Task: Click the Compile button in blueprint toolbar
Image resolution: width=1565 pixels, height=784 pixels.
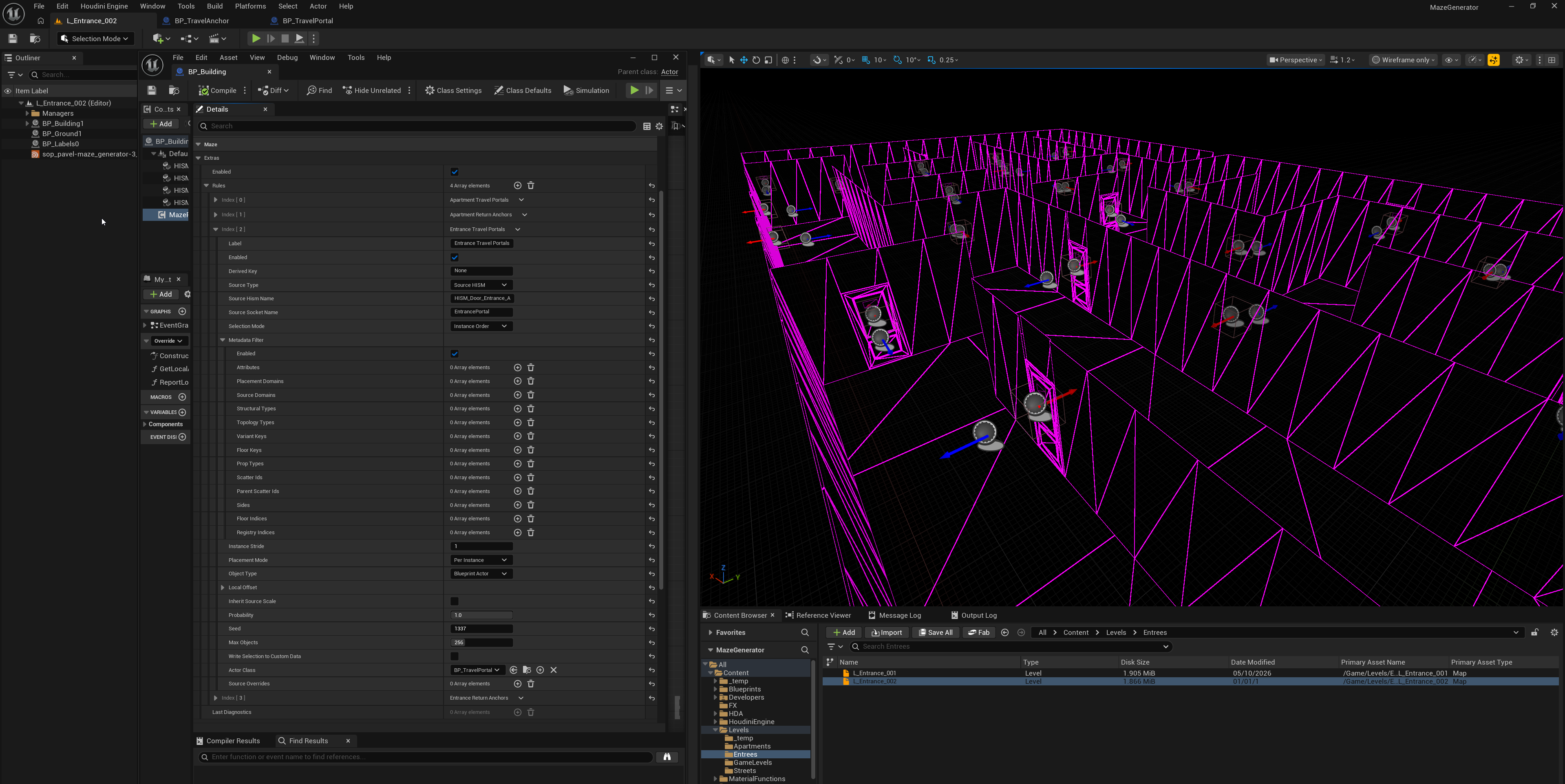Action: point(218,90)
